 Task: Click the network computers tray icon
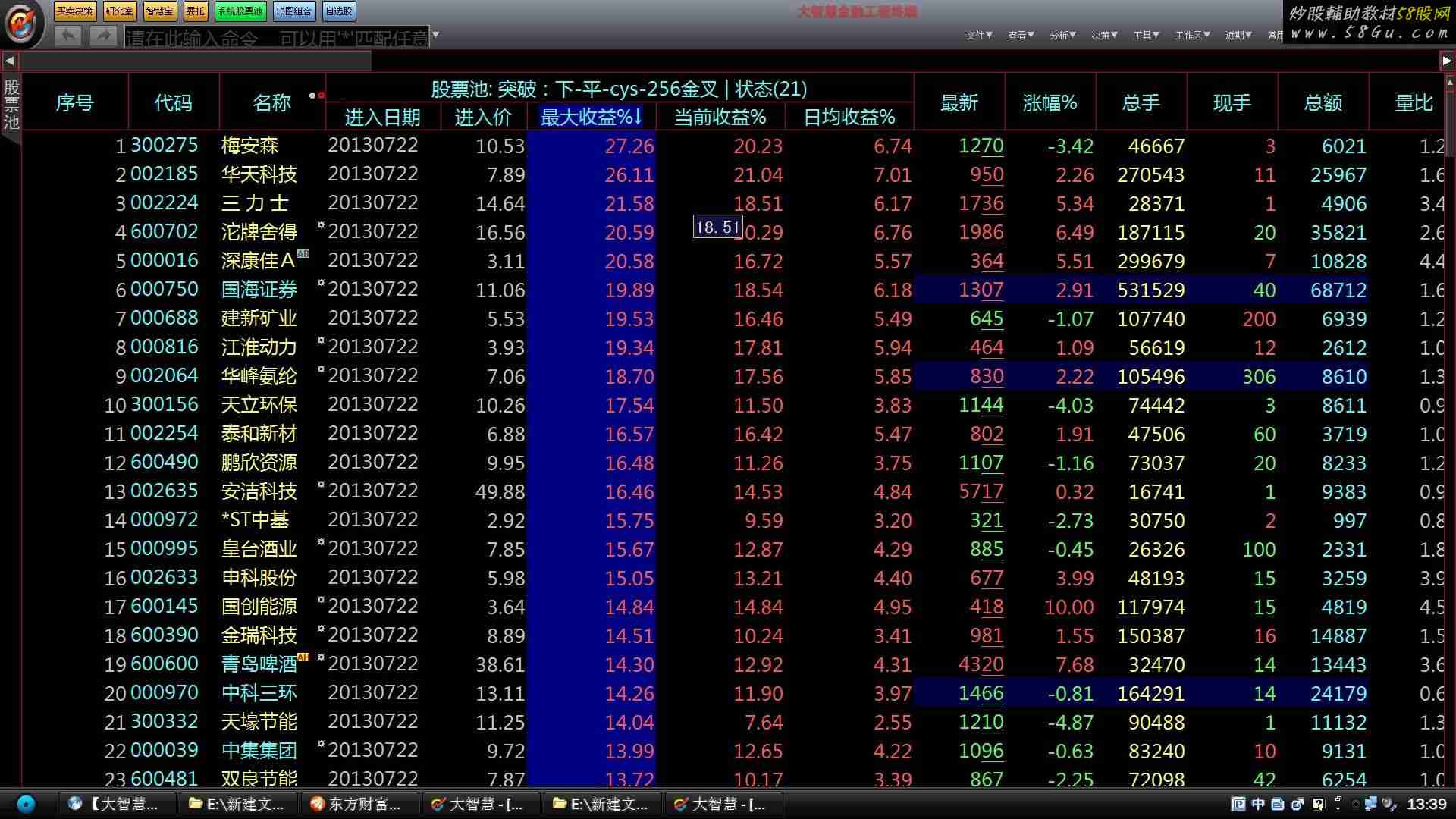[x=1371, y=804]
